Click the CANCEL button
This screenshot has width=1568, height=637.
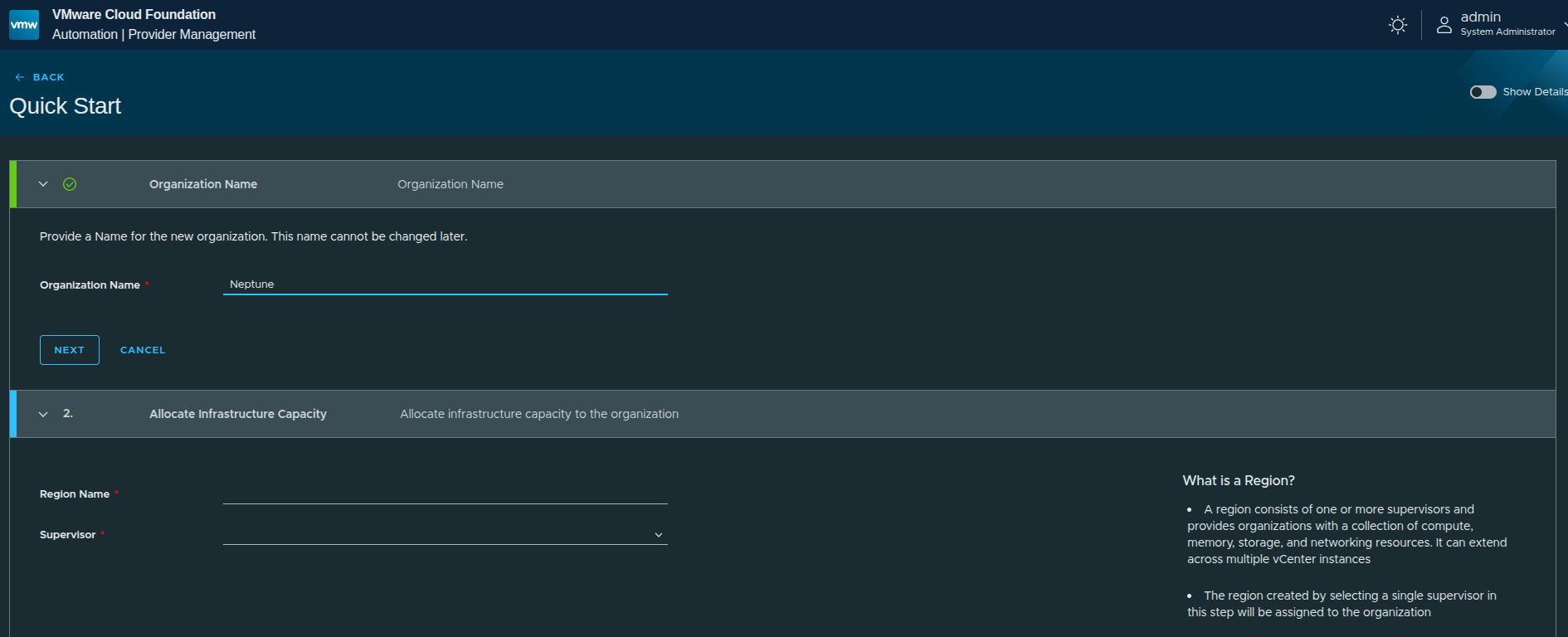click(143, 350)
